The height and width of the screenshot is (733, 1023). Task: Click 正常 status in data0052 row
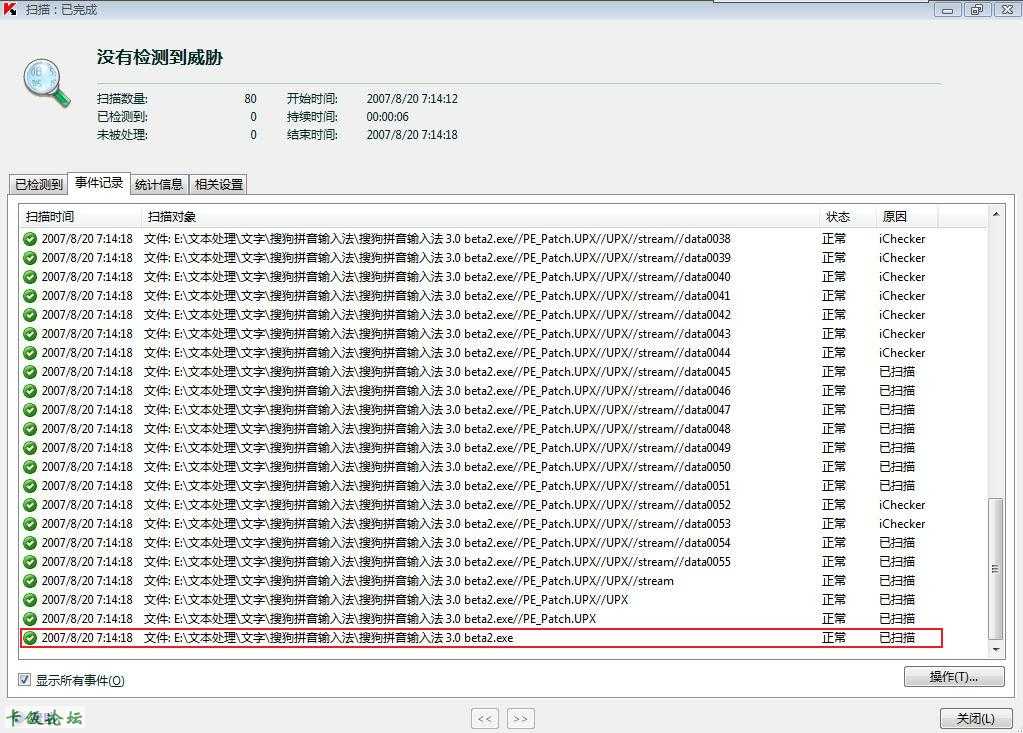coord(834,505)
